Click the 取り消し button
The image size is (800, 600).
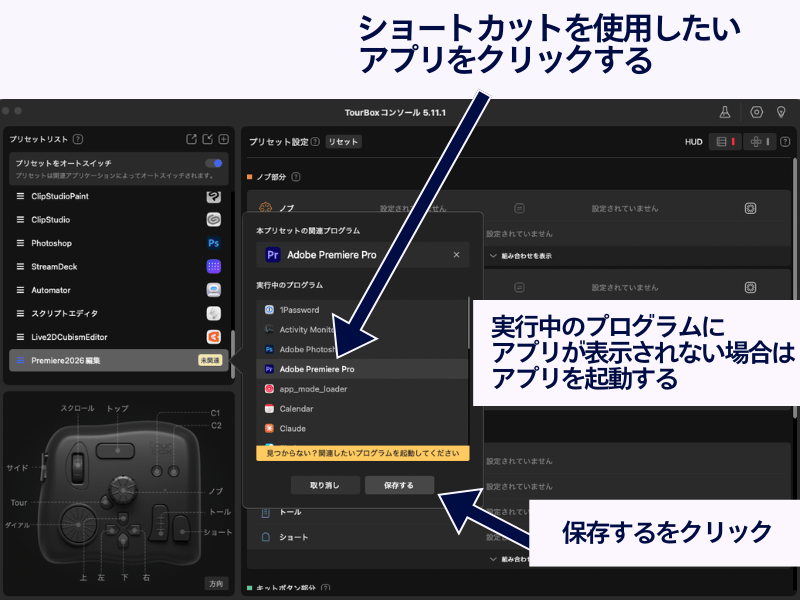point(325,485)
